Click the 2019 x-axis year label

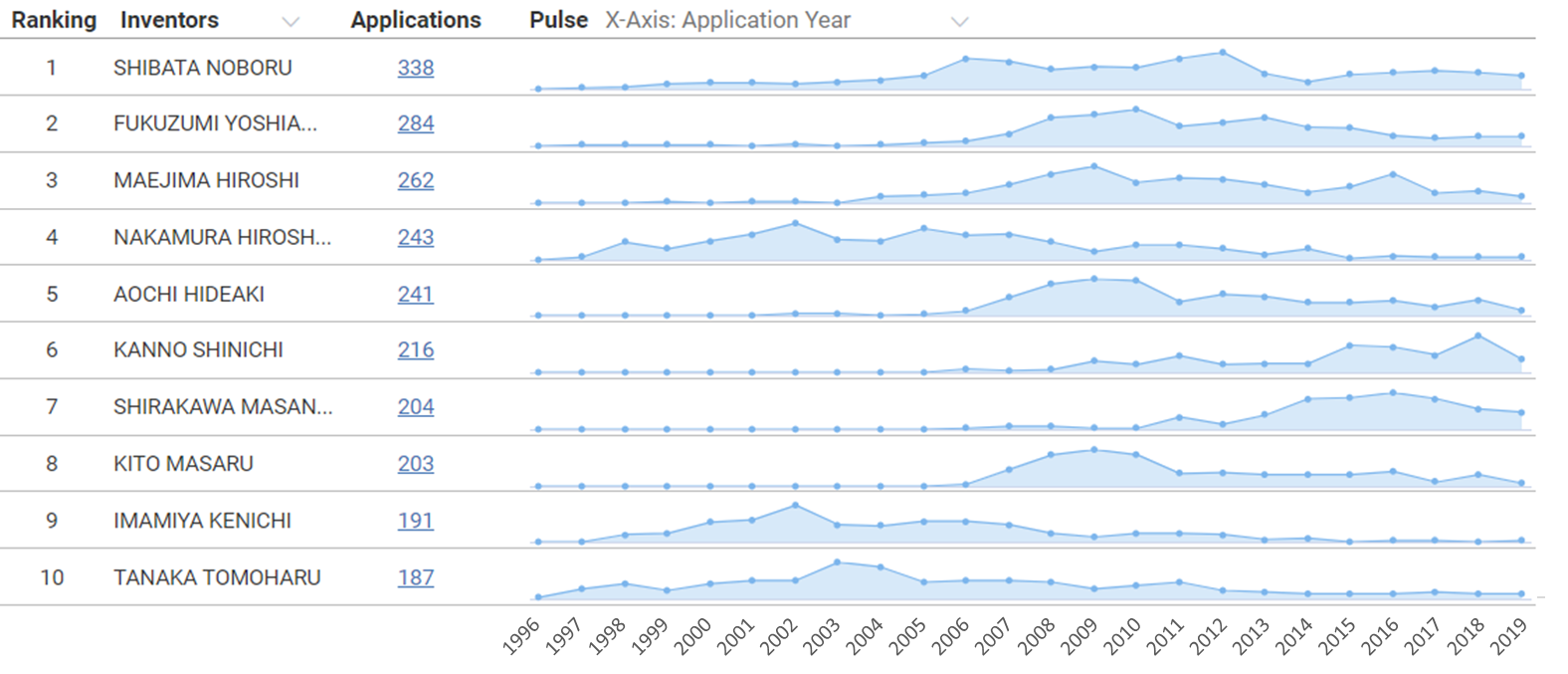pos(1507,635)
